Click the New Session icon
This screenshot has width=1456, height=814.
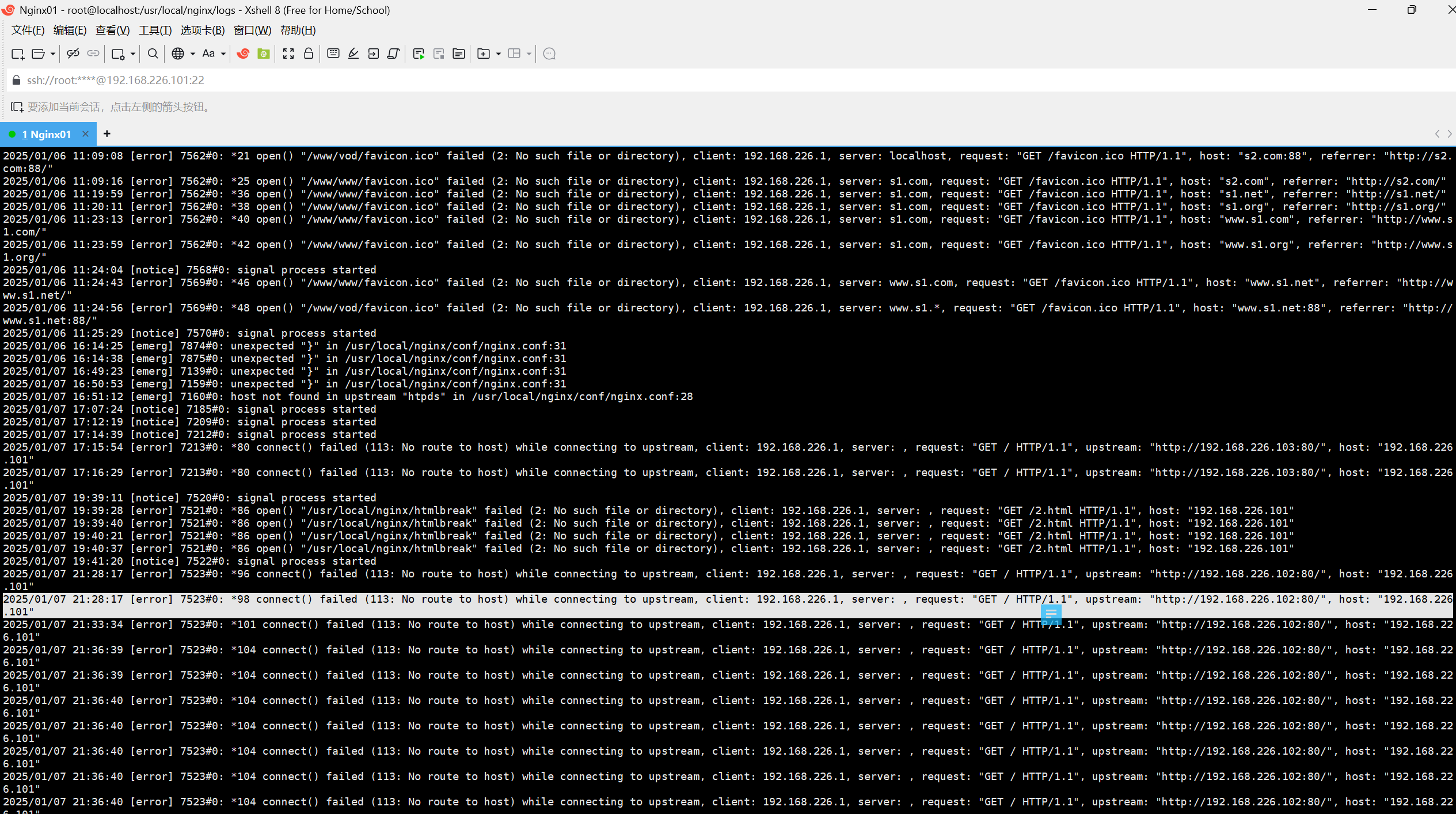tap(17, 54)
